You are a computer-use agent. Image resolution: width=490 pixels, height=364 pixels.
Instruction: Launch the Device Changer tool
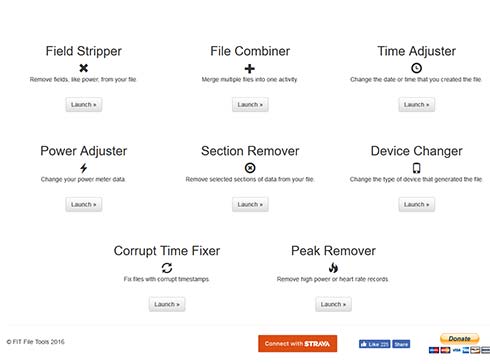pyautogui.click(x=417, y=204)
